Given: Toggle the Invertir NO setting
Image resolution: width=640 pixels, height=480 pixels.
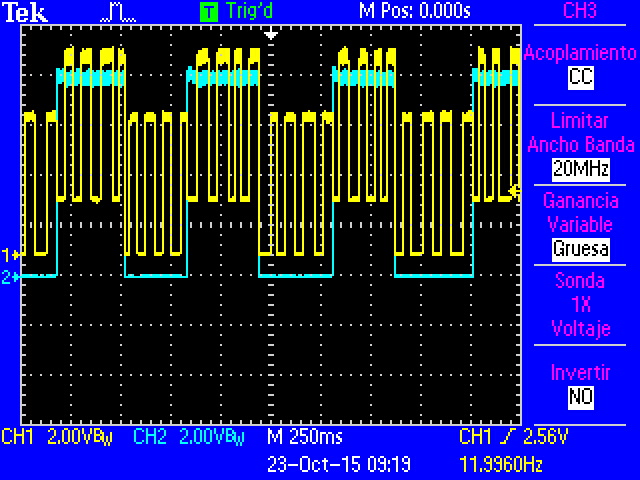Looking at the screenshot, I should click(x=580, y=397).
